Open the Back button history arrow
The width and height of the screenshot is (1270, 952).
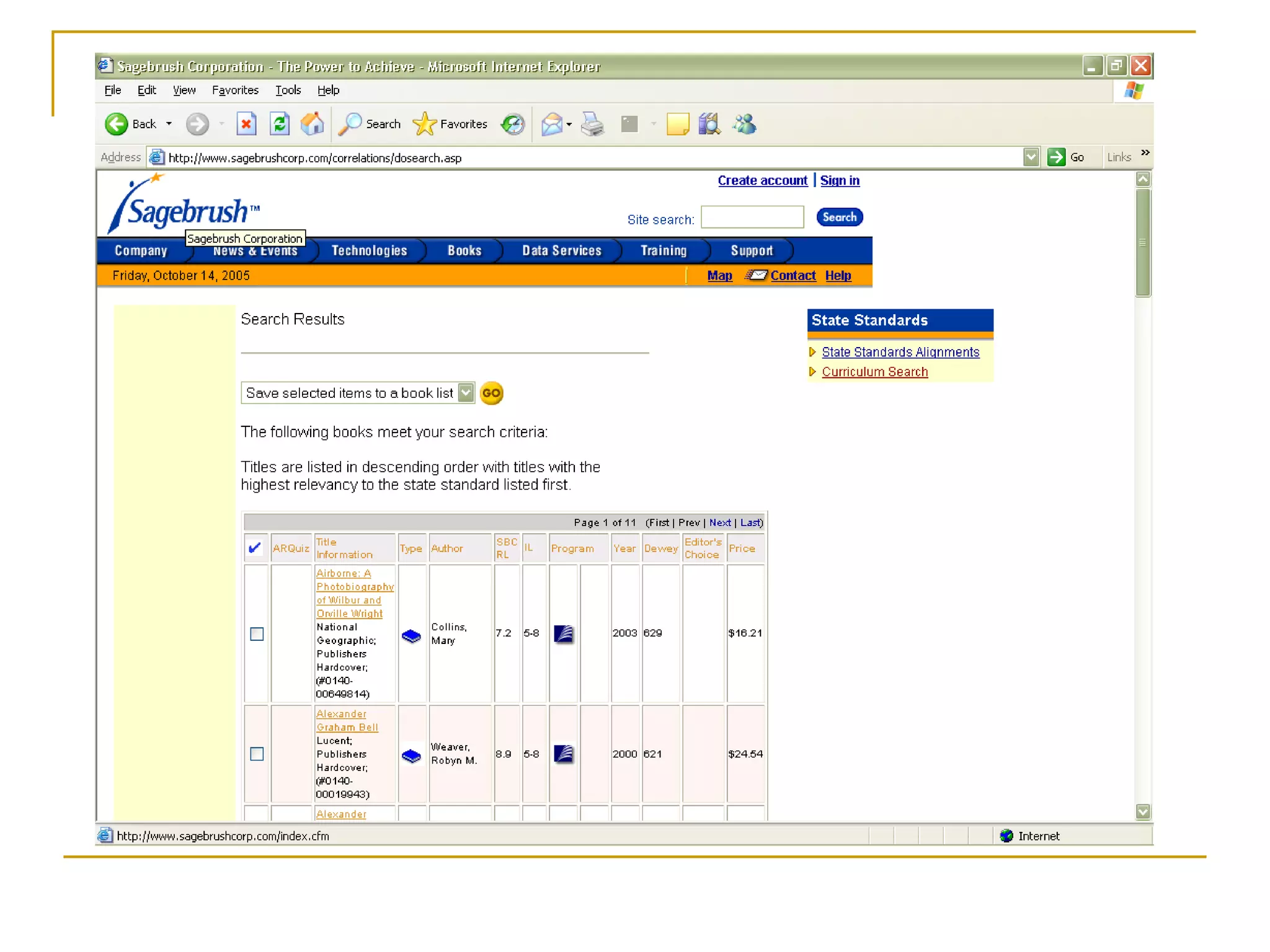[x=169, y=124]
